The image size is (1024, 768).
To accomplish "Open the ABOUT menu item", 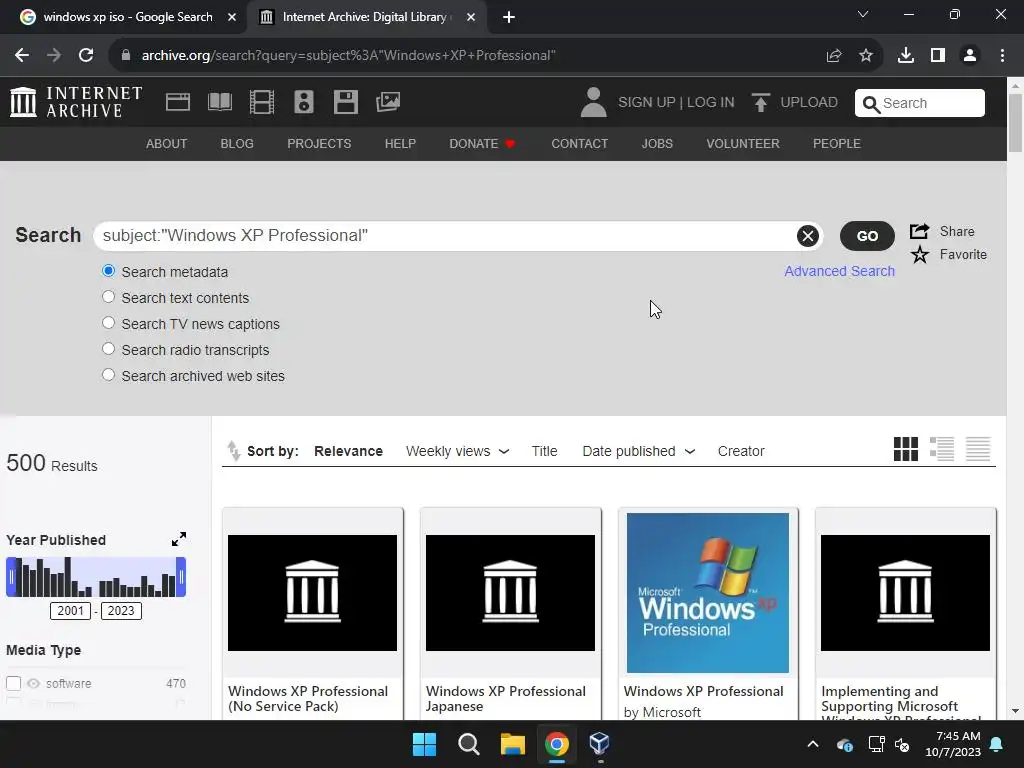I will point(167,144).
